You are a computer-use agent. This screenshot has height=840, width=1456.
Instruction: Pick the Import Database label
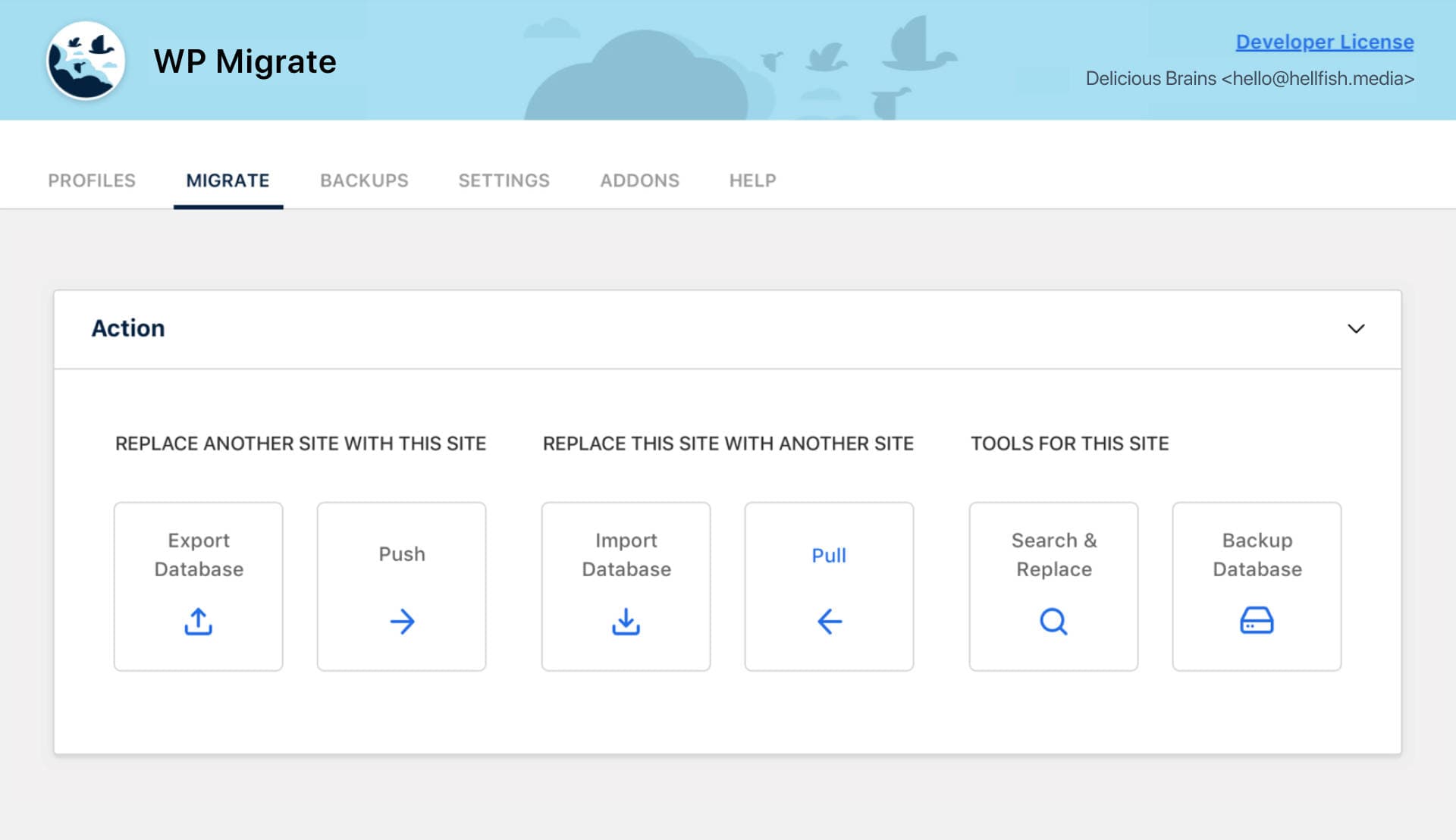pos(626,555)
